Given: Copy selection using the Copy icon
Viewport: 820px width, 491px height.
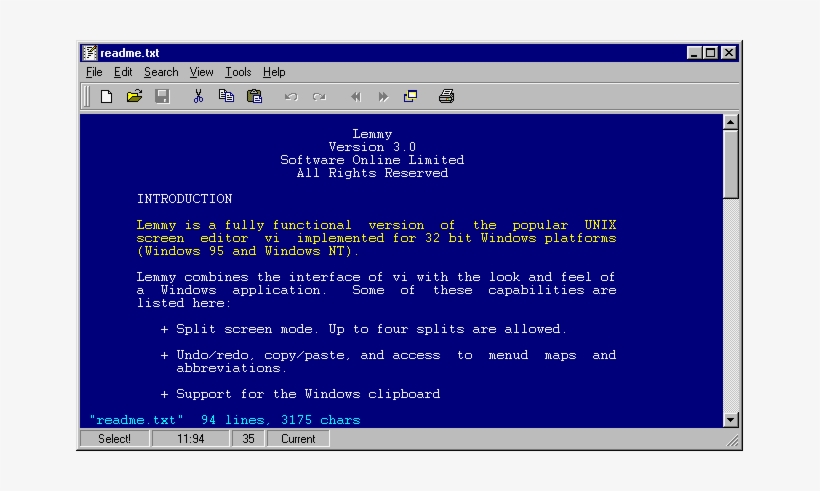Looking at the screenshot, I should tap(226, 96).
